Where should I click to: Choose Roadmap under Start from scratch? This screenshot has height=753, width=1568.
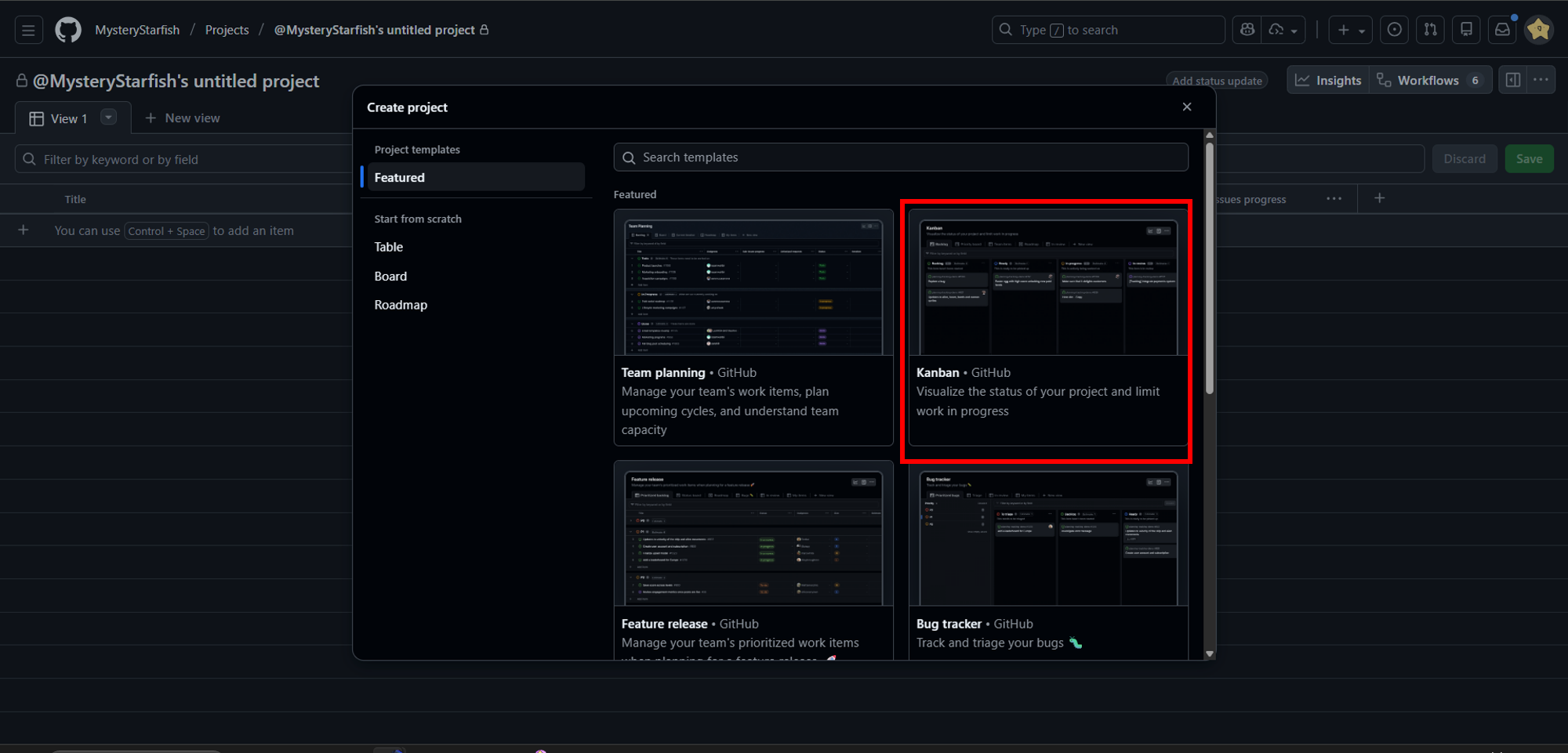coord(401,305)
